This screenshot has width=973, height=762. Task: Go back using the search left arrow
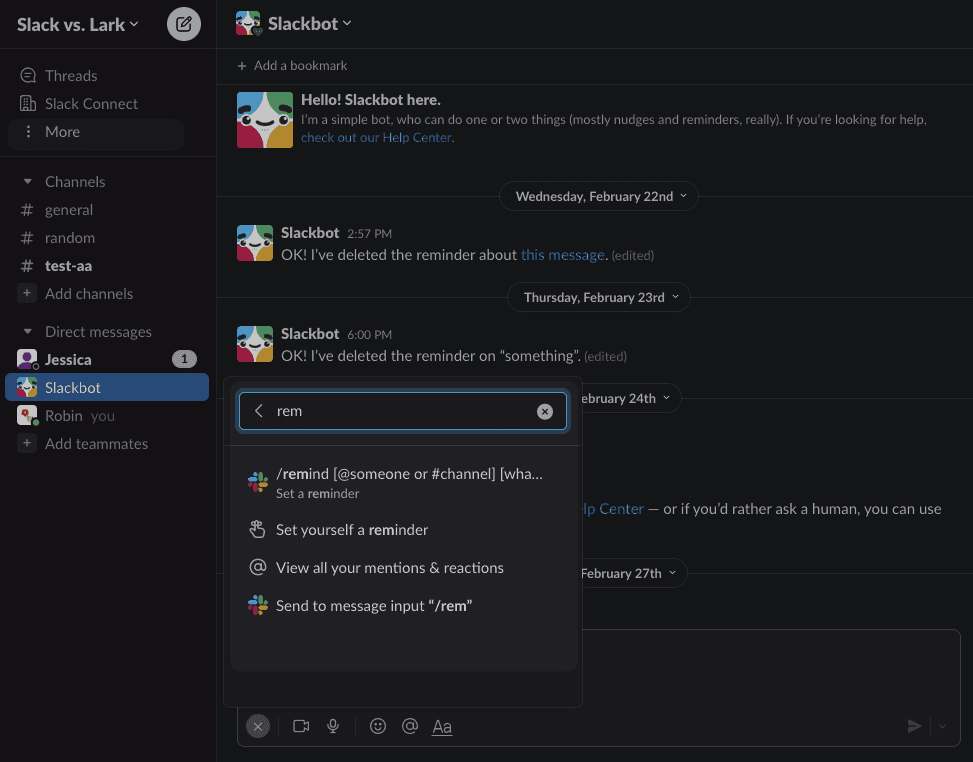(259, 411)
